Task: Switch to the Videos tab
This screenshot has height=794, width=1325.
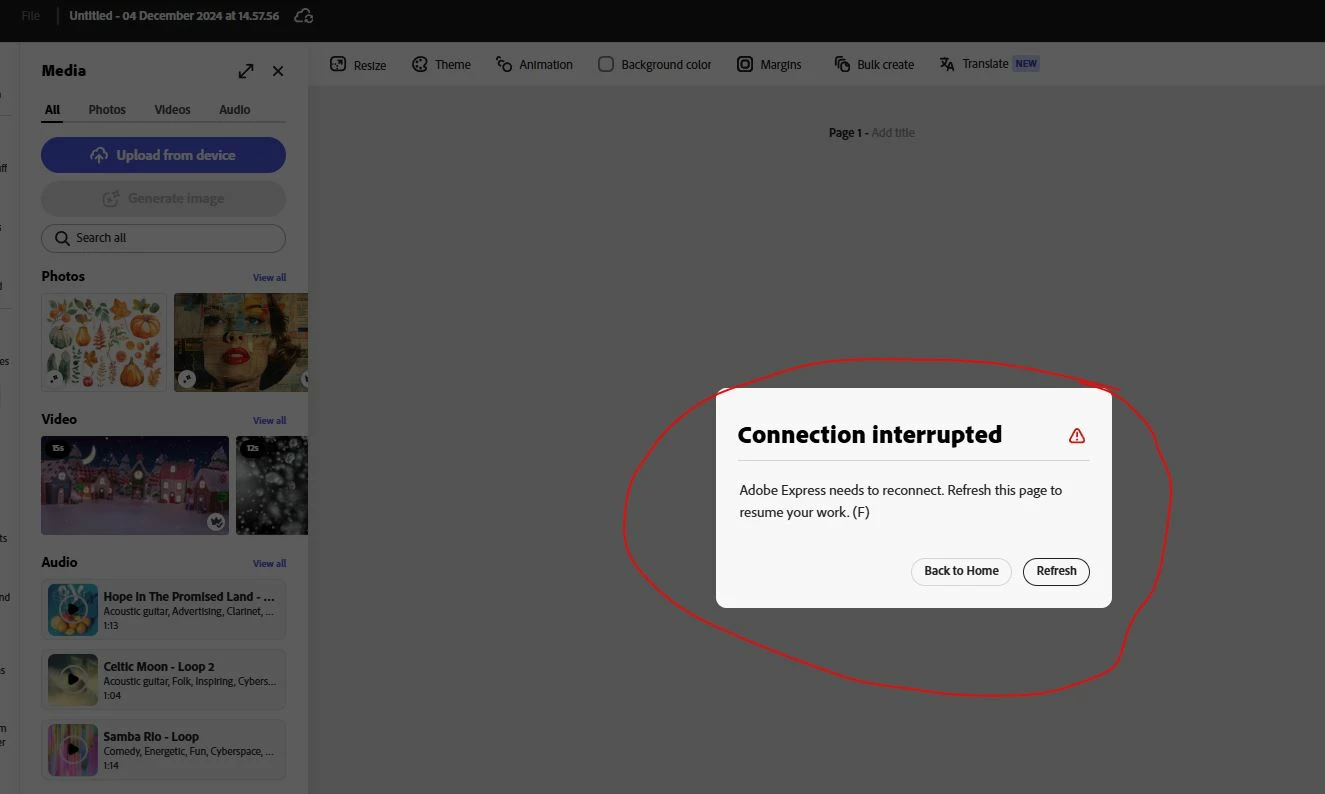Action: (x=172, y=110)
